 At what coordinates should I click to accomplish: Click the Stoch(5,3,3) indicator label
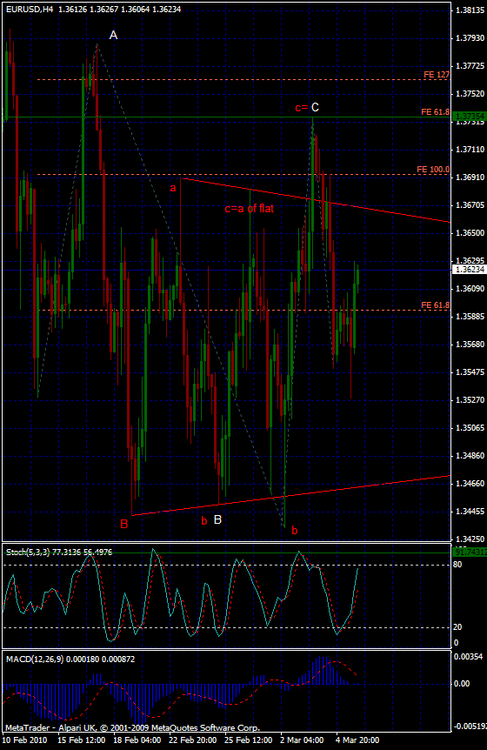[x=59, y=552]
